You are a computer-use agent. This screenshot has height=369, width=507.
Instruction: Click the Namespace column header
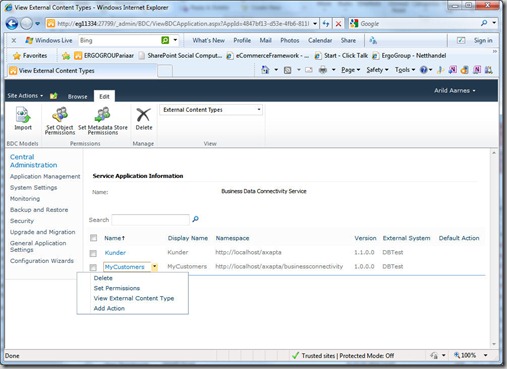pyautogui.click(x=232, y=238)
